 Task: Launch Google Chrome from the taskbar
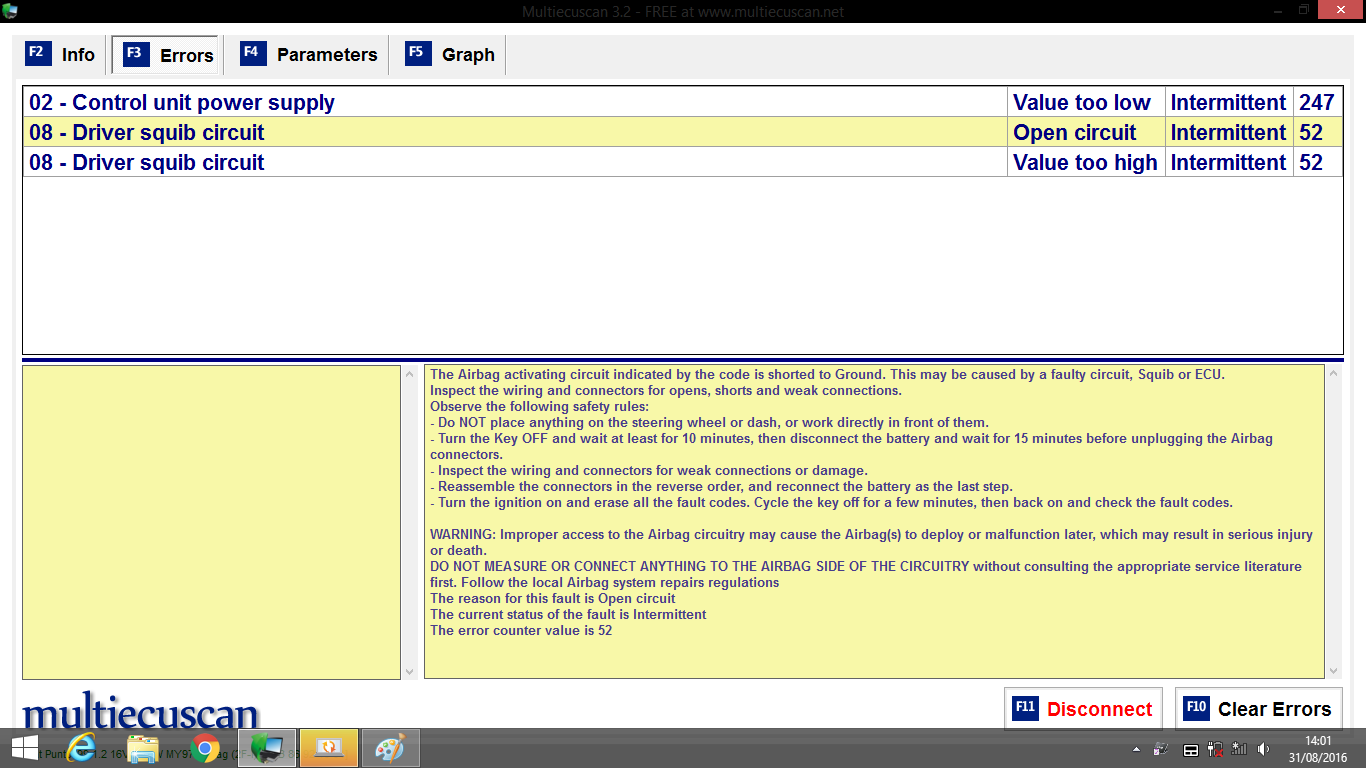point(206,748)
